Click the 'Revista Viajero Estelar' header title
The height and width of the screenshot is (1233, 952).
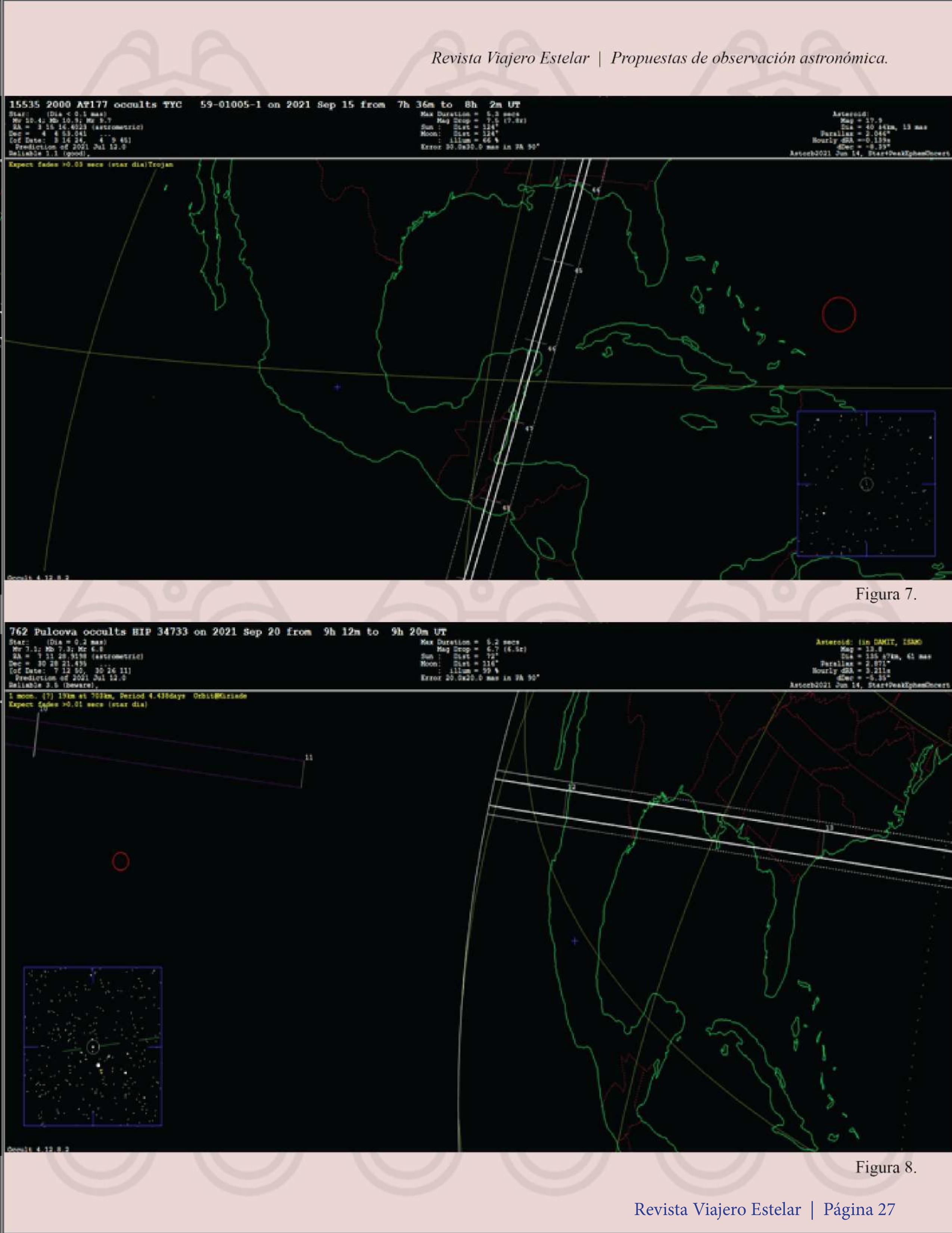(510, 58)
